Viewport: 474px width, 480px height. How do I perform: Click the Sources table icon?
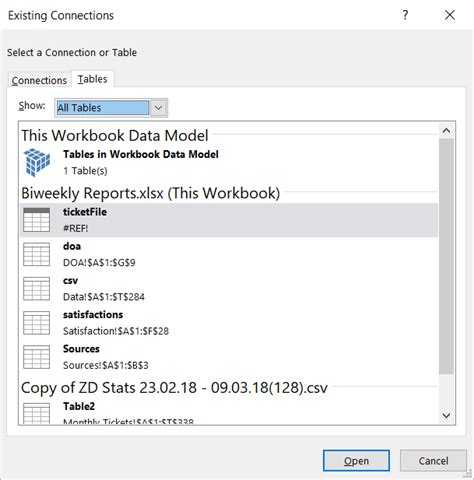tap(37, 357)
